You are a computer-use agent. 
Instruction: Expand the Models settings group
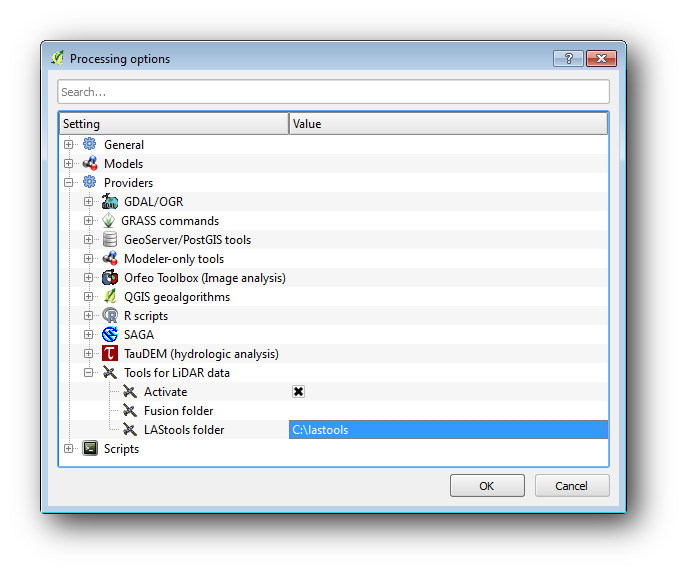(69, 164)
